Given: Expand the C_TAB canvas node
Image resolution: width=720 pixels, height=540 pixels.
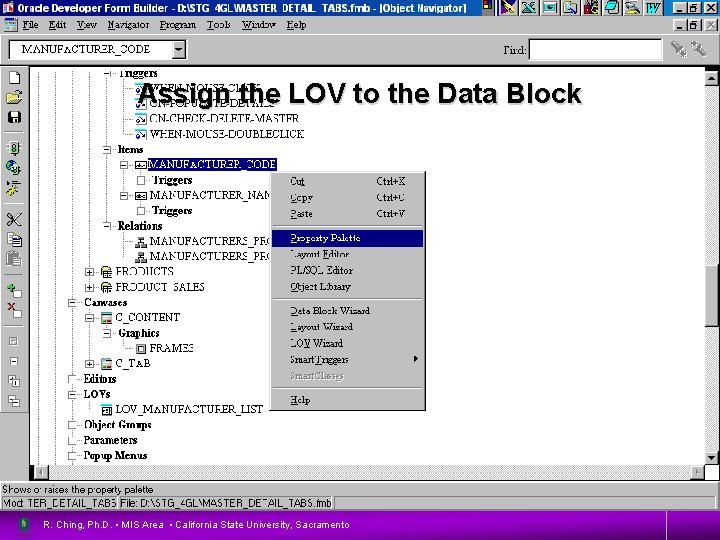Looking at the screenshot, I should (x=90, y=364).
